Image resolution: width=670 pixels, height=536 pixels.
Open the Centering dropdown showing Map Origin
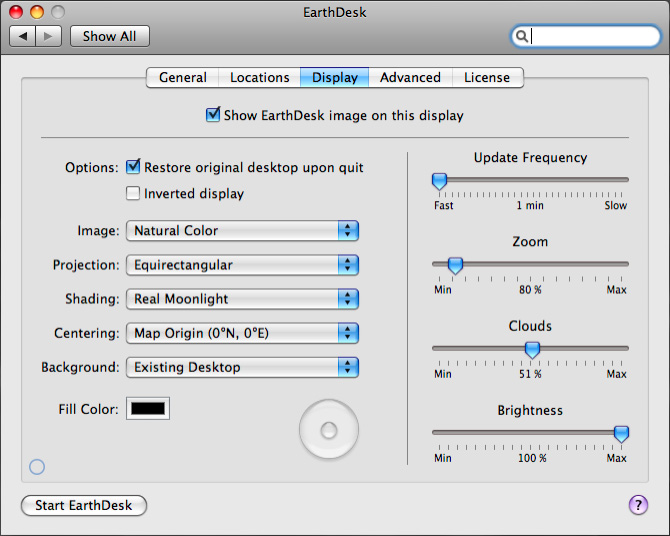242,333
